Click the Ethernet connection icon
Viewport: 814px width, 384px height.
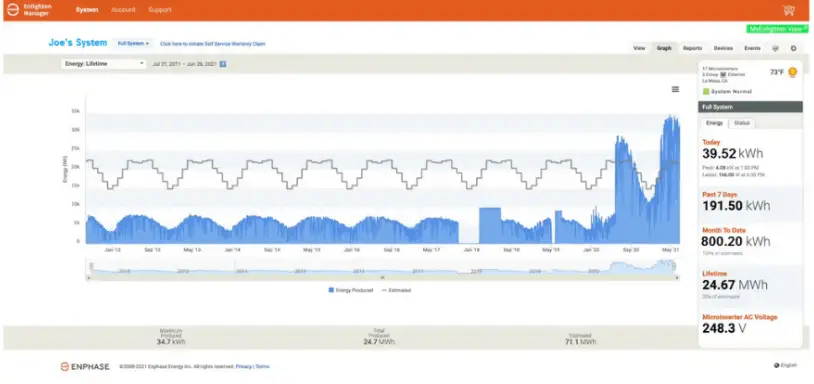pos(723,75)
